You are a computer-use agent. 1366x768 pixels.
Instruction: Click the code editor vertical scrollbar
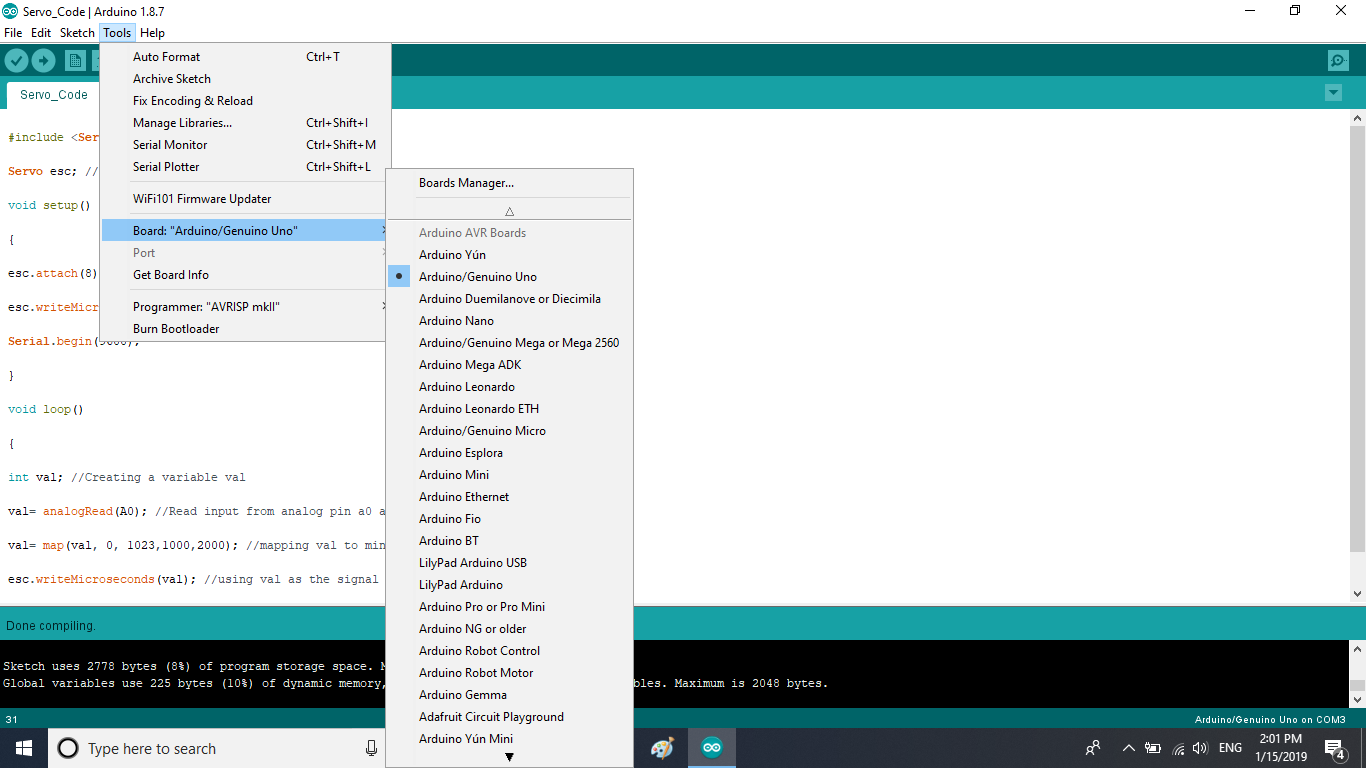(1357, 340)
